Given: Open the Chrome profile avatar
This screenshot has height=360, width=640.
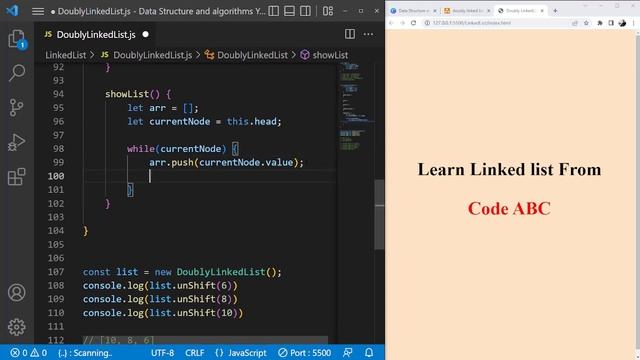Looking at the screenshot, I should coord(622,23).
